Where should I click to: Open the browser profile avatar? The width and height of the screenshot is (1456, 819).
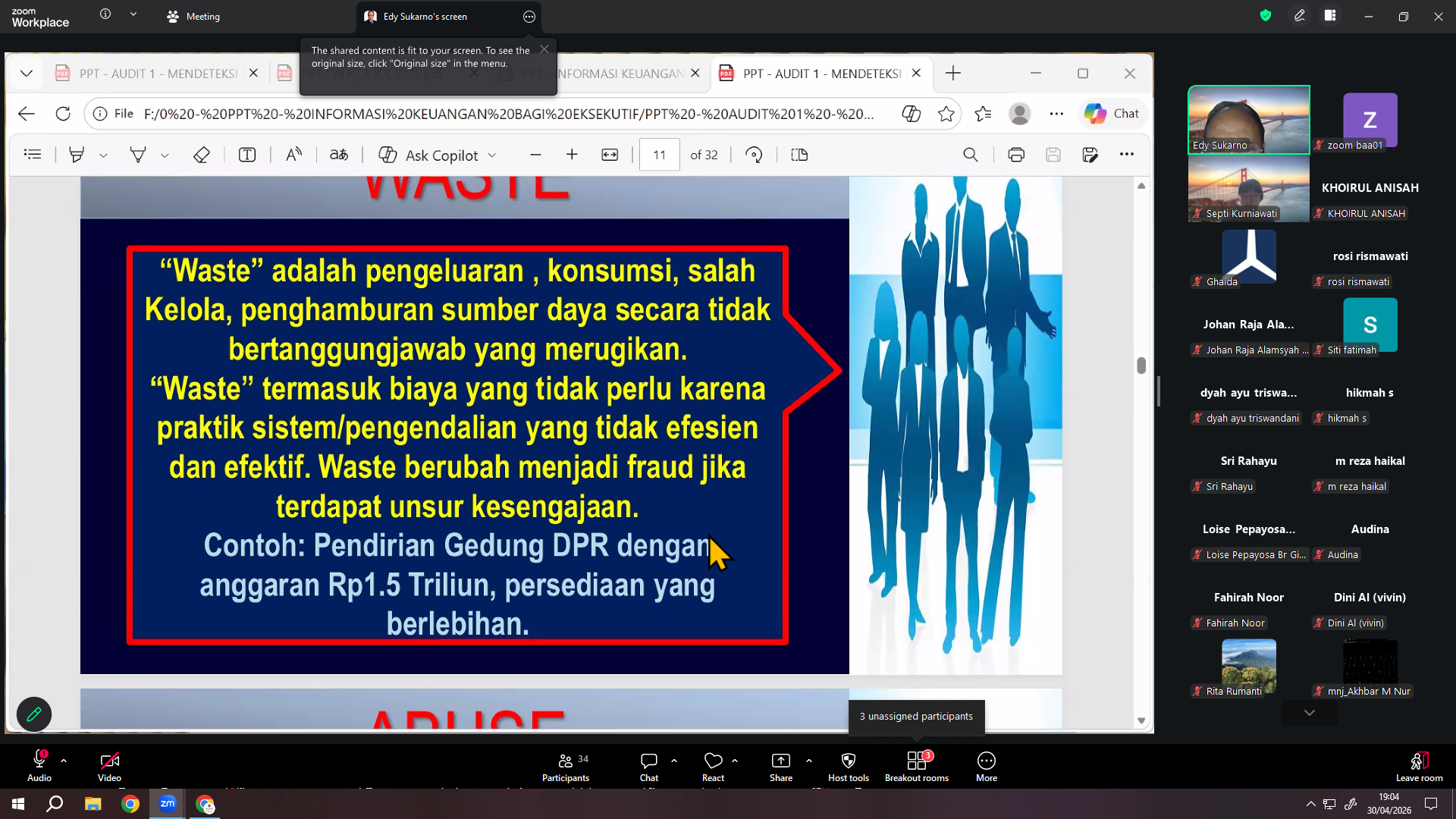[x=1020, y=114]
